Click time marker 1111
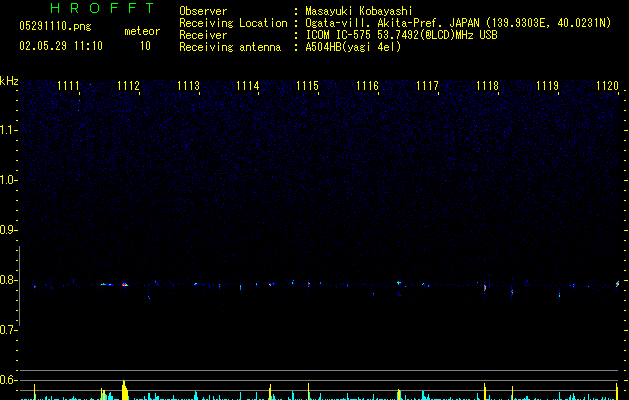Viewport: 629px width, 400px height. 68,86
